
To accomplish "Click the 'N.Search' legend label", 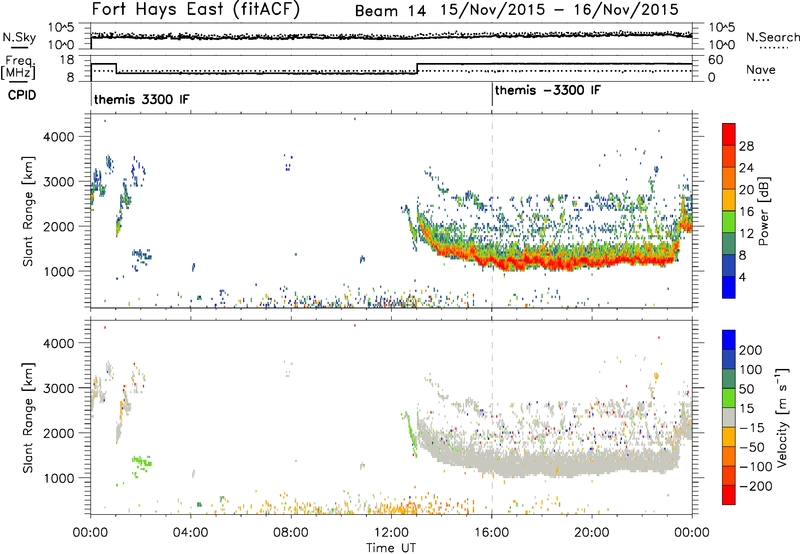I will (773, 37).
